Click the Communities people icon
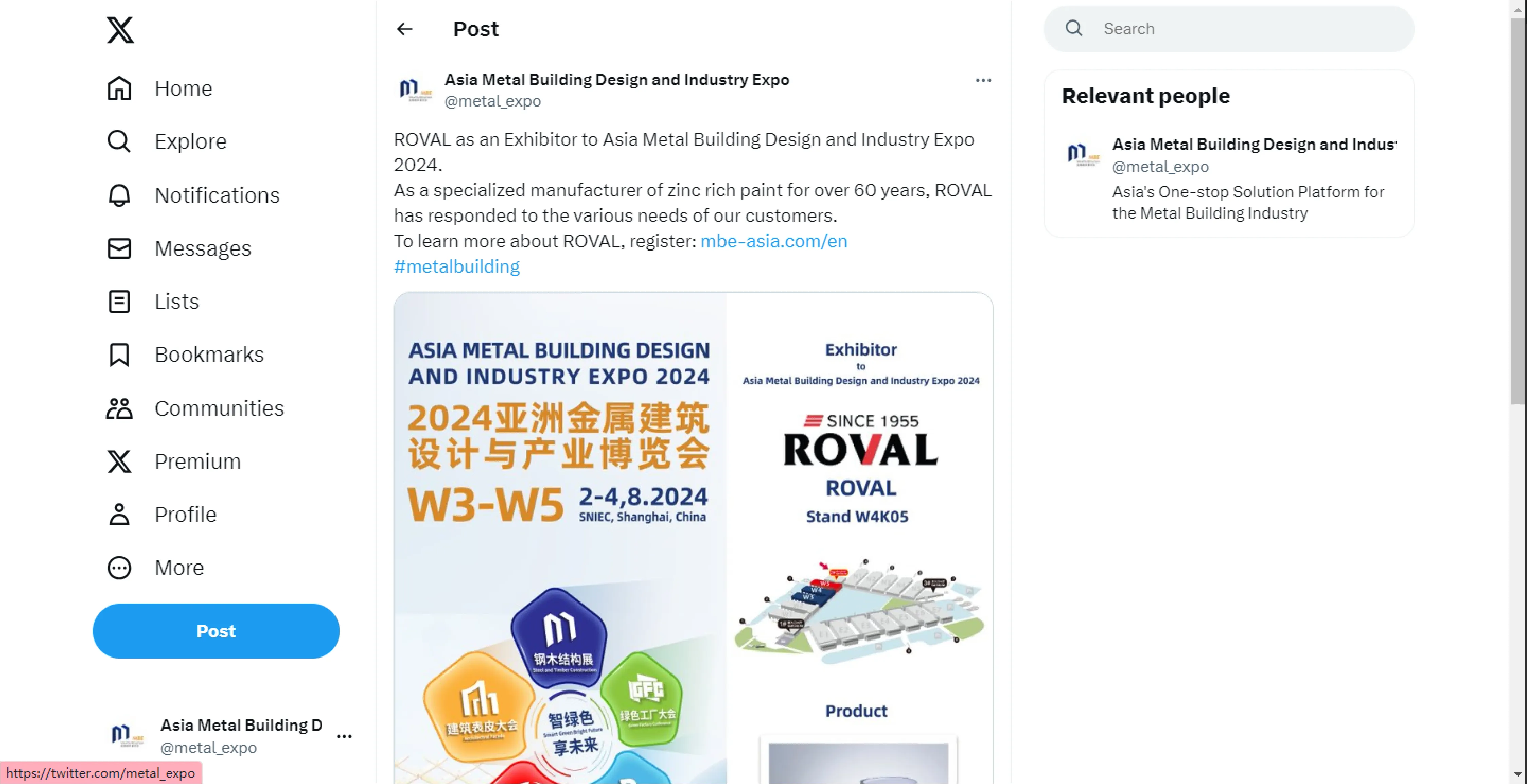1527x784 pixels. [x=119, y=408]
